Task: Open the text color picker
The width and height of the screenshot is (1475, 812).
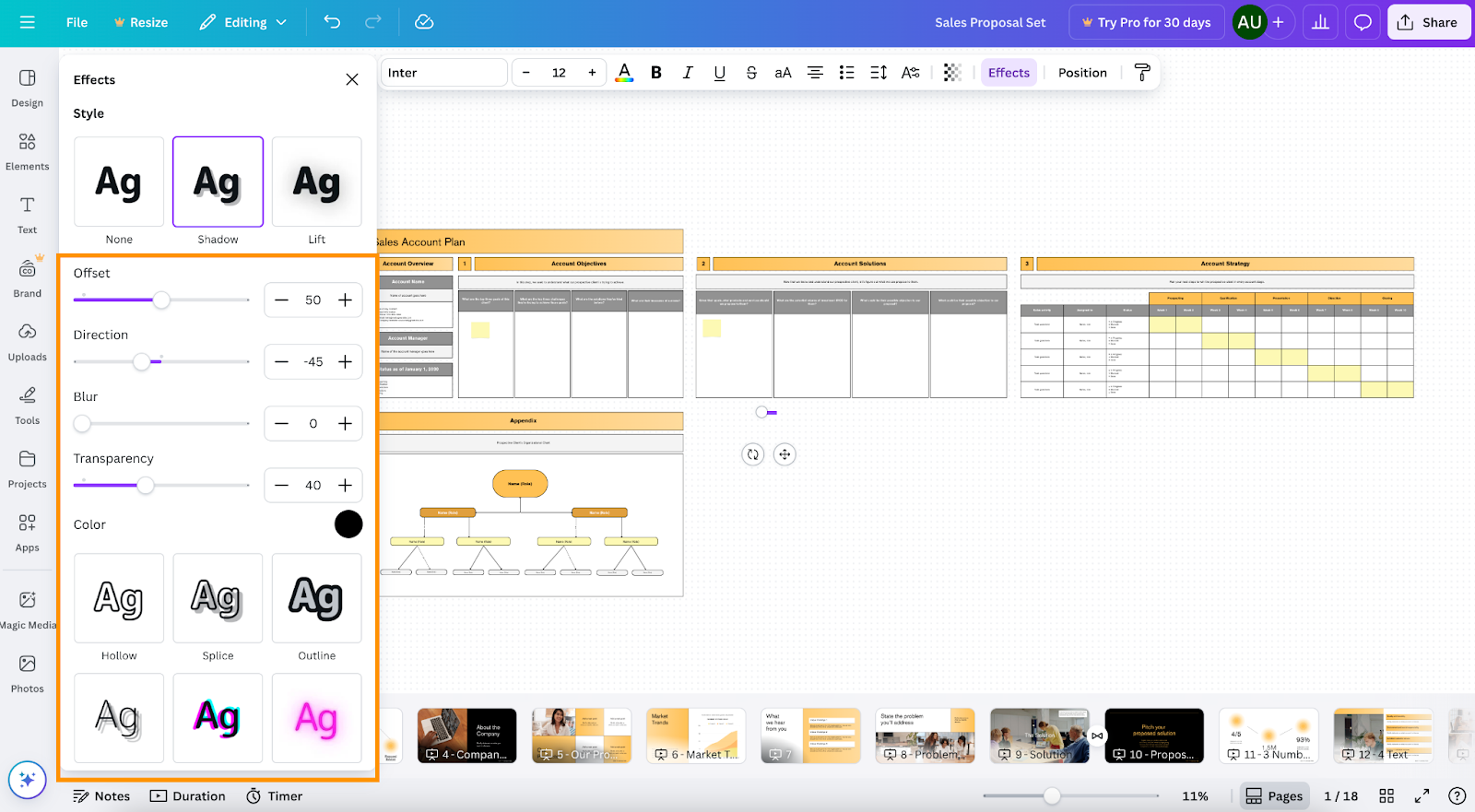Action: pyautogui.click(x=624, y=73)
